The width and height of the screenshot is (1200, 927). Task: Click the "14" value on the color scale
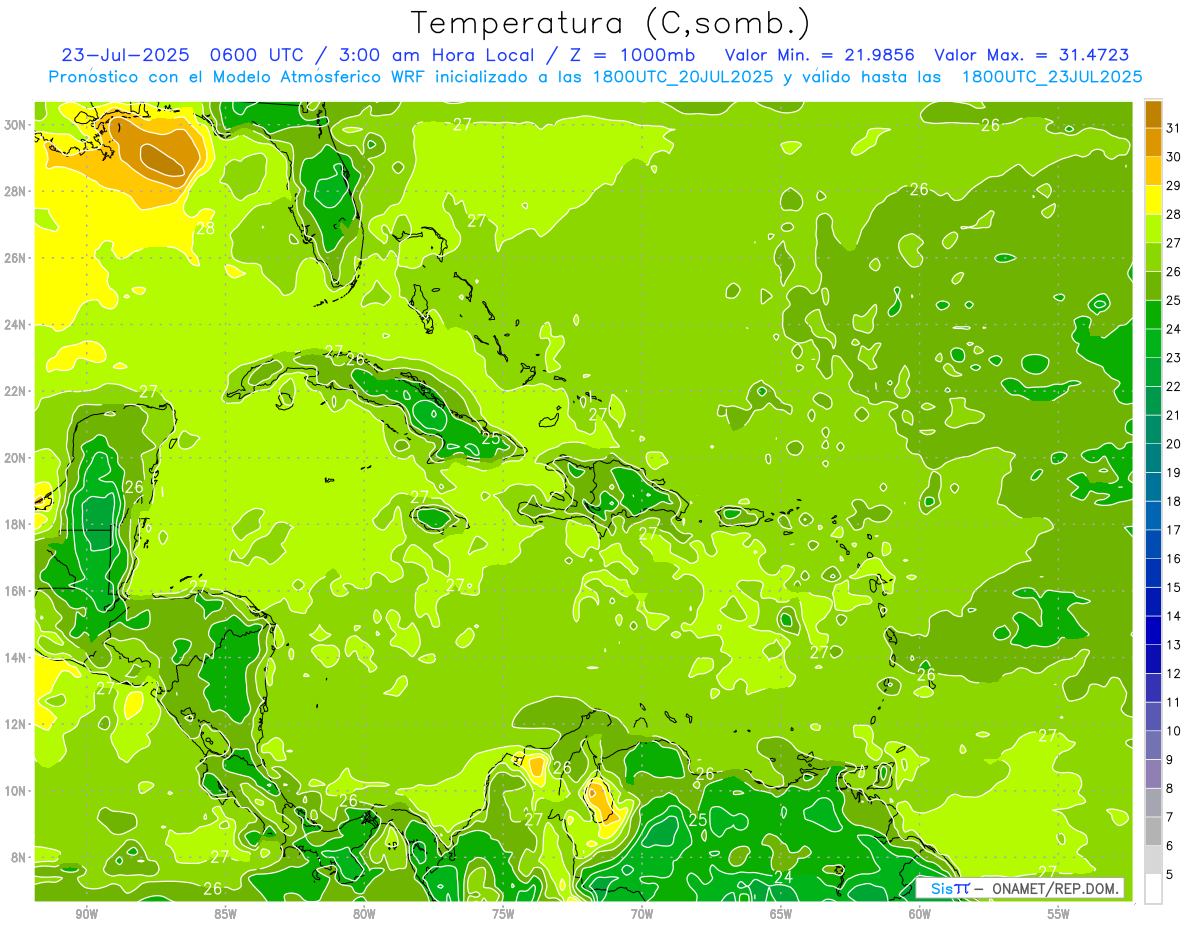point(1173,616)
